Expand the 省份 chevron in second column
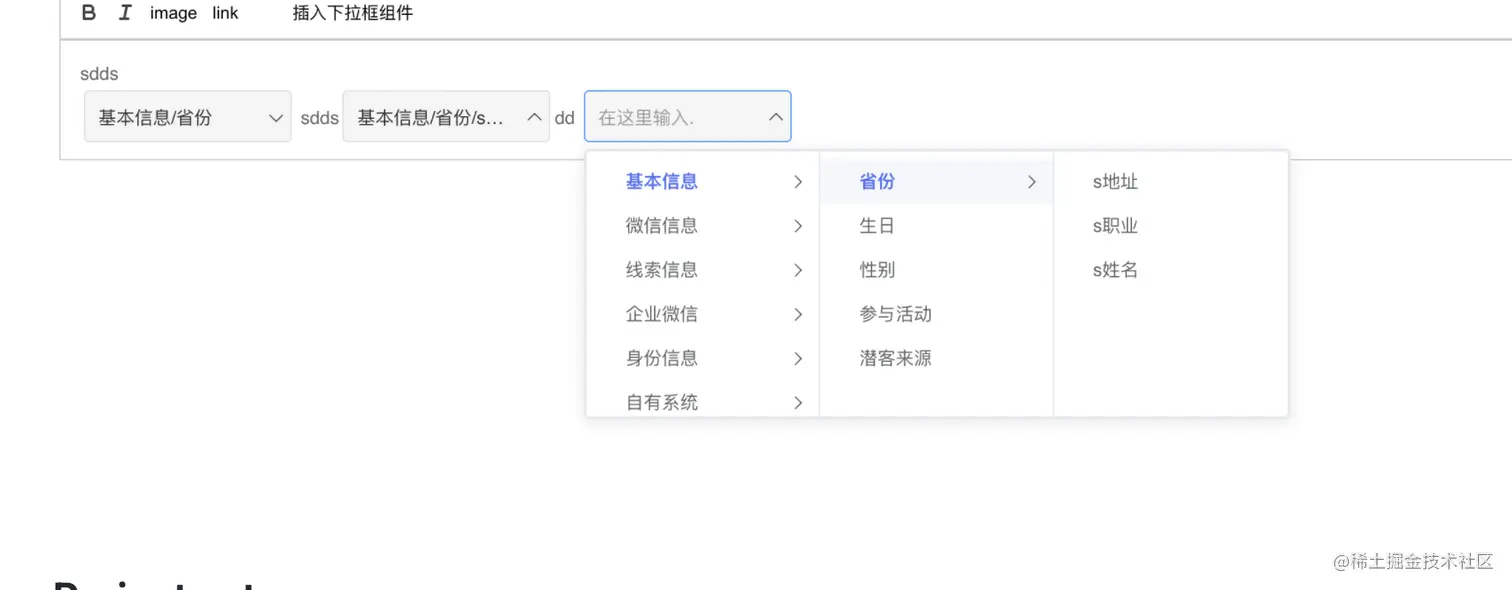The width and height of the screenshot is (1512, 590). 1032,182
